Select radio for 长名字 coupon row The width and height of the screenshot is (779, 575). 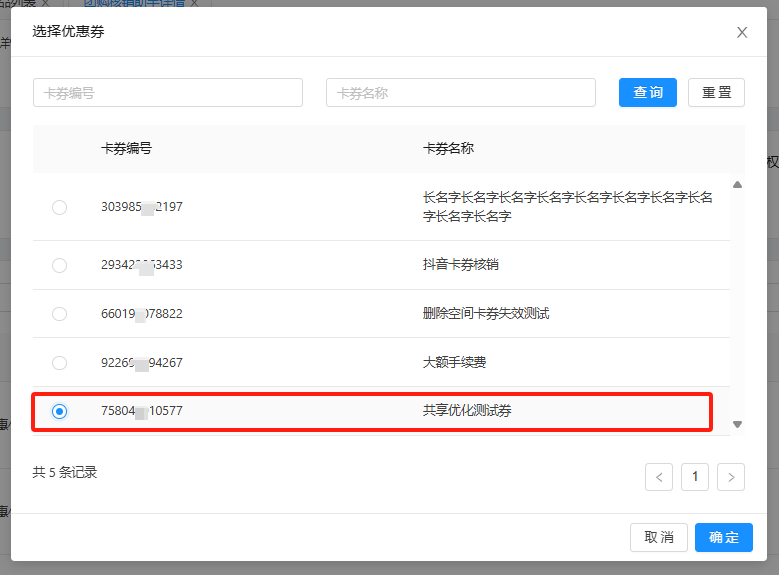pos(59,207)
